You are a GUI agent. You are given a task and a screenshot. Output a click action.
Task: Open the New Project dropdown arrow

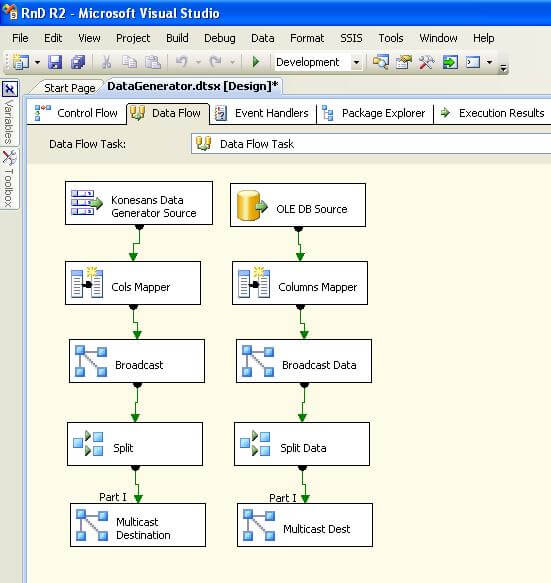coord(37,62)
